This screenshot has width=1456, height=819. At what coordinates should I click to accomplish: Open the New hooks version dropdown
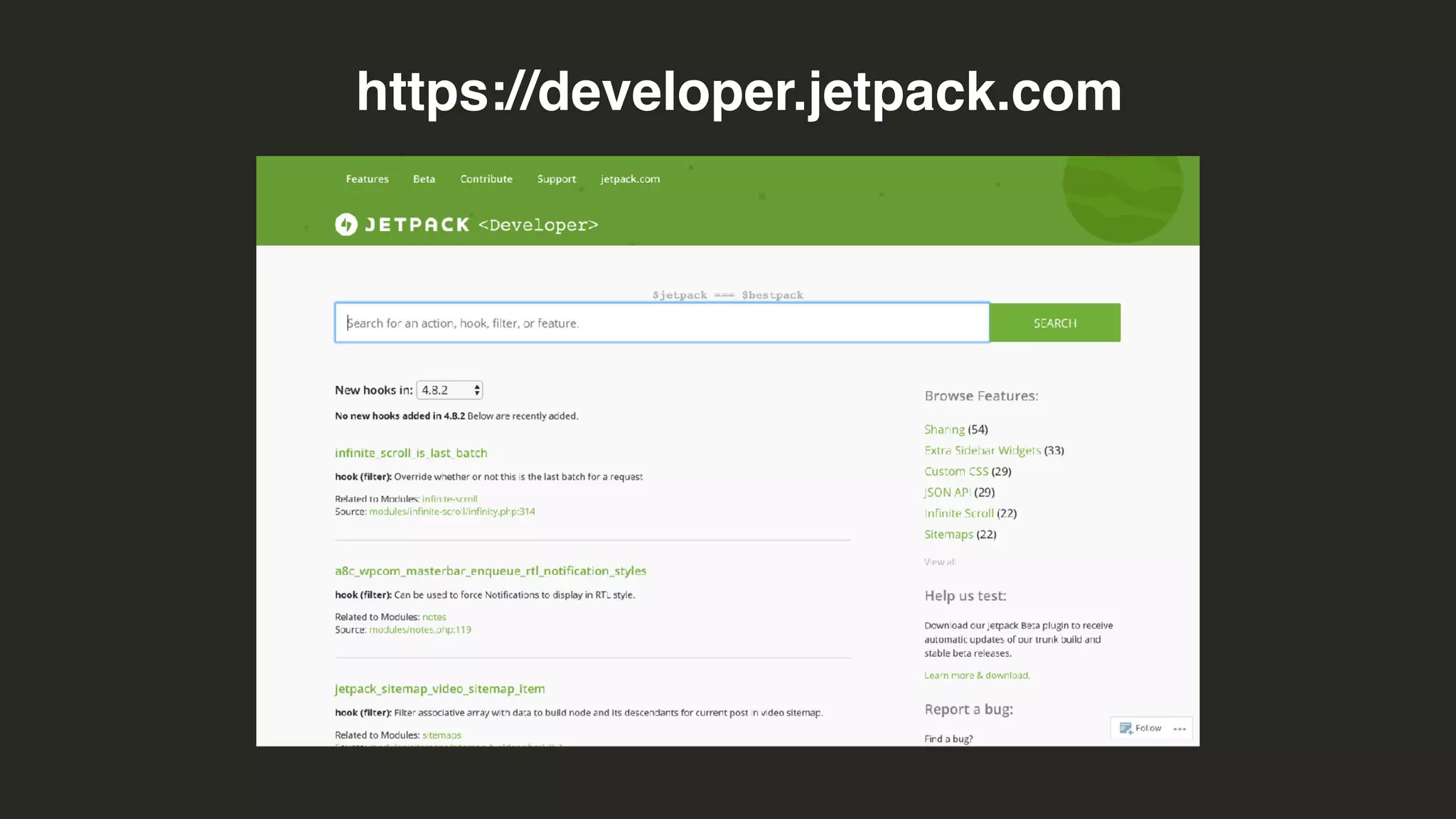tap(449, 390)
